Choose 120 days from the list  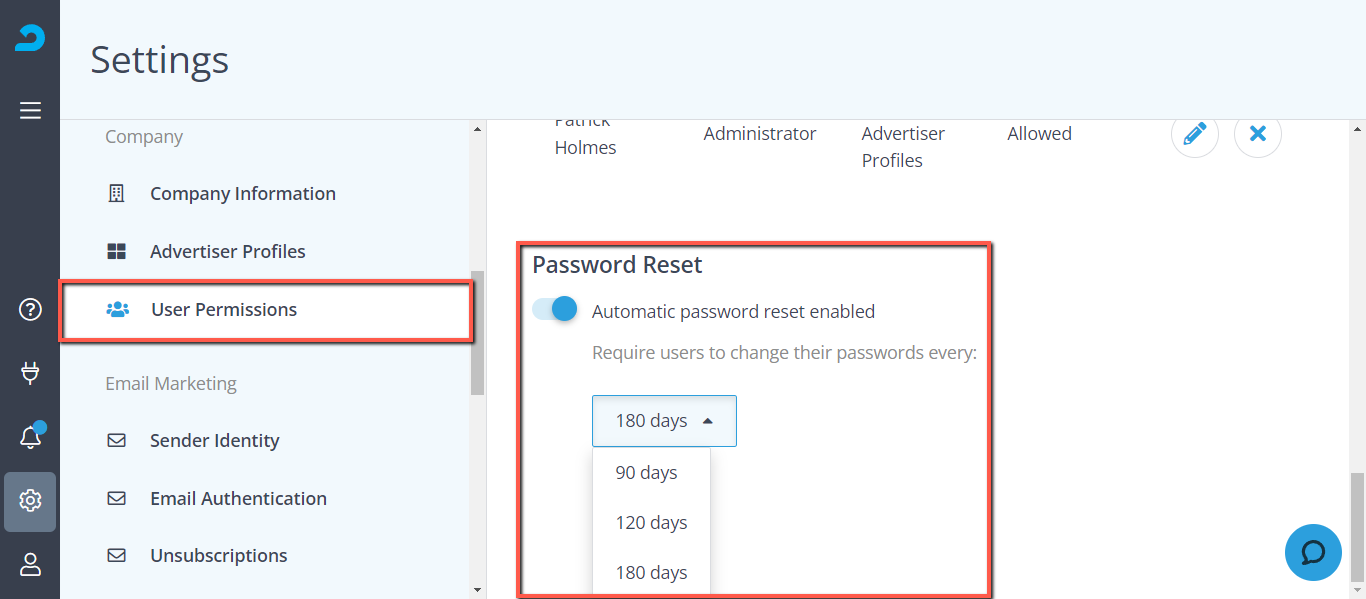[651, 523]
